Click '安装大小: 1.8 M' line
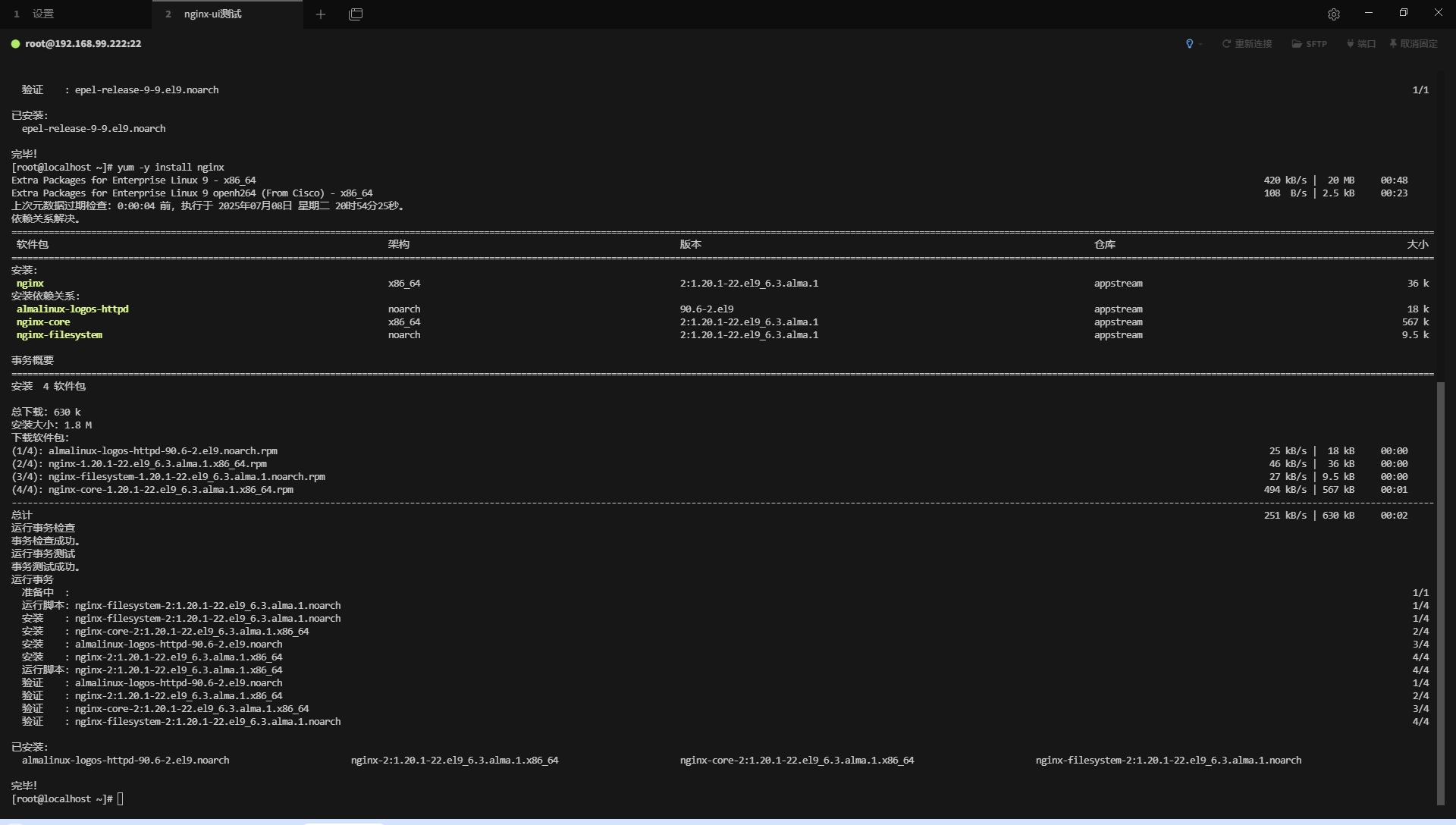 click(52, 425)
